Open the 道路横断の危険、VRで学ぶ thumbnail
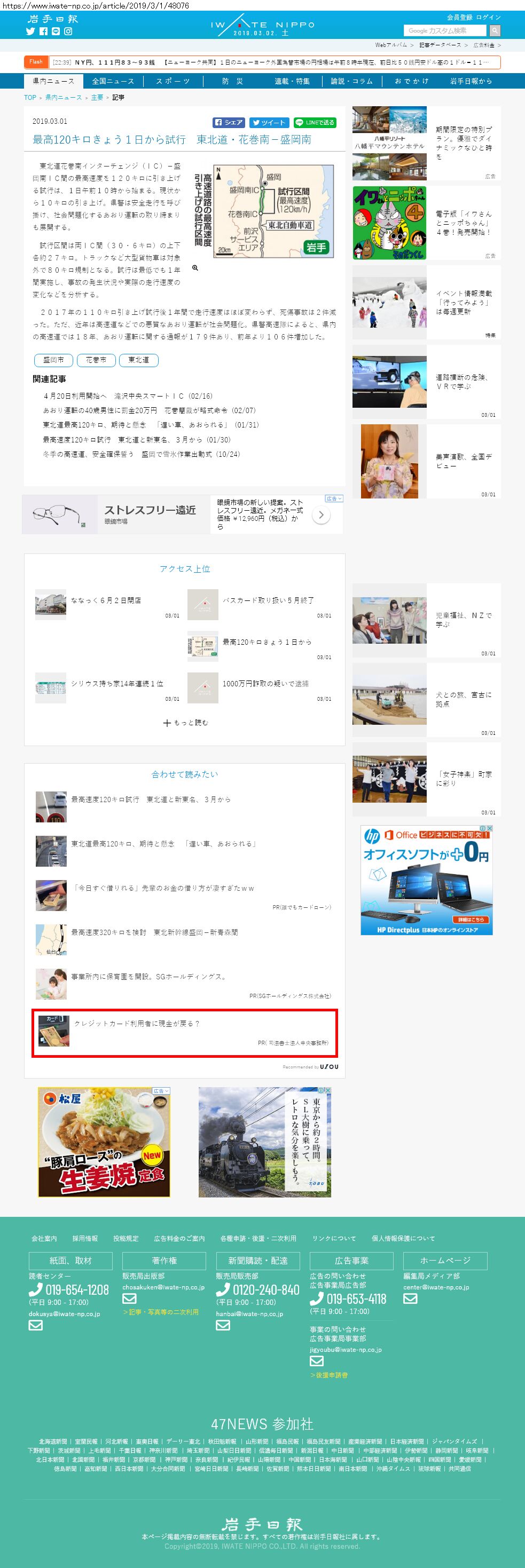Image resolution: width=525 pixels, height=1568 pixels. [x=389, y=382]
